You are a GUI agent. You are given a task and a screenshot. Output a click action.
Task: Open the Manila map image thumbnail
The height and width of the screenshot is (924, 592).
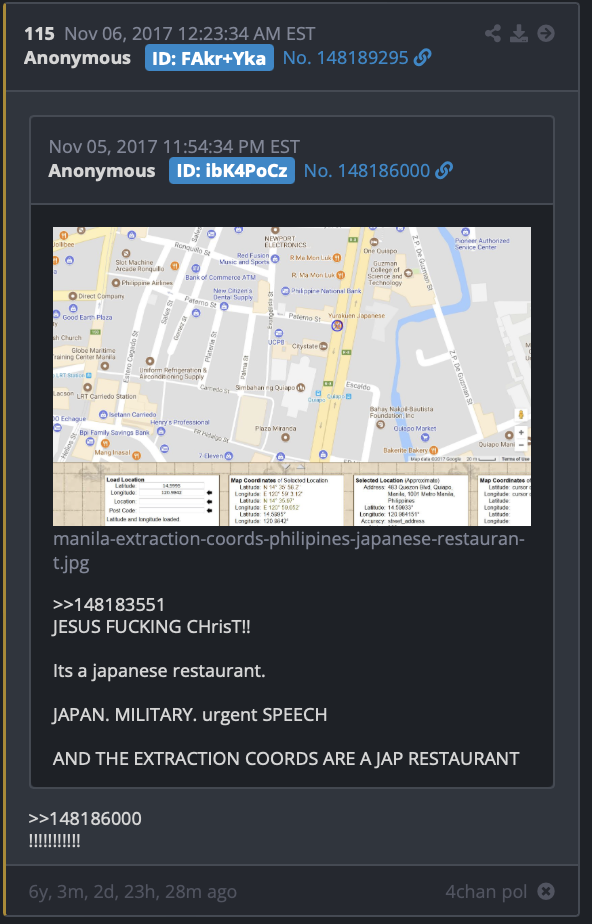tap(292, 376)
